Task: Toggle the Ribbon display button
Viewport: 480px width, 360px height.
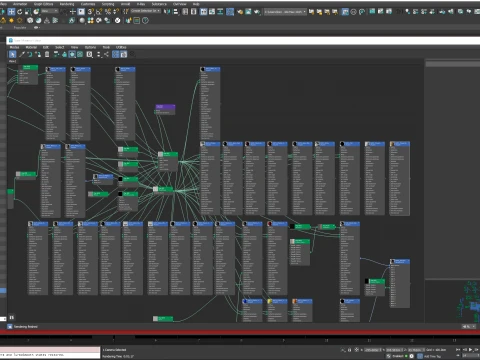Action: tap(203, 12)
